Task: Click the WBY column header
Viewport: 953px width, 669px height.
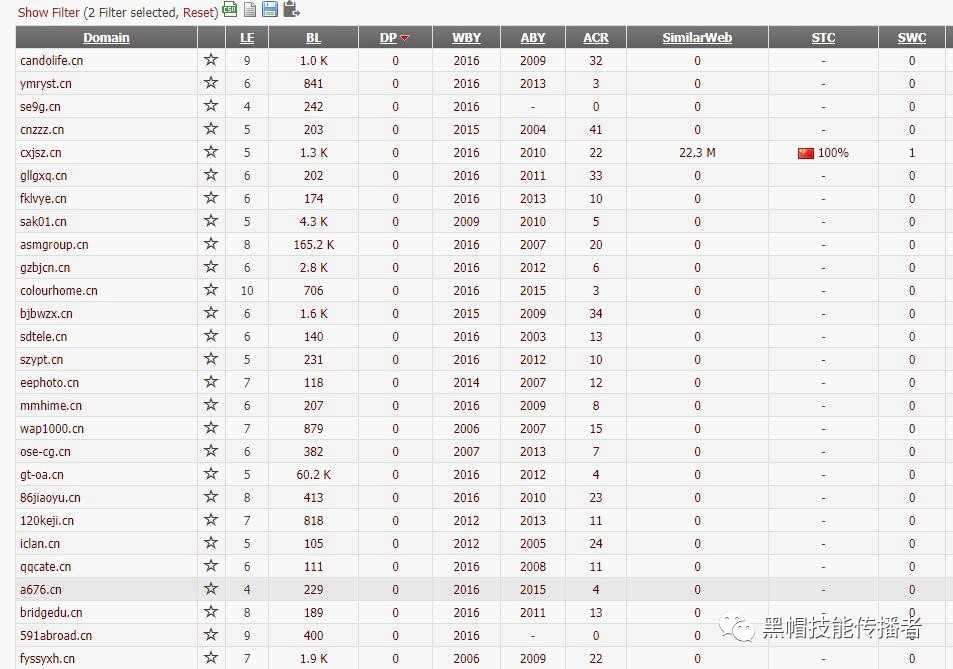Action: pos(466,38)
